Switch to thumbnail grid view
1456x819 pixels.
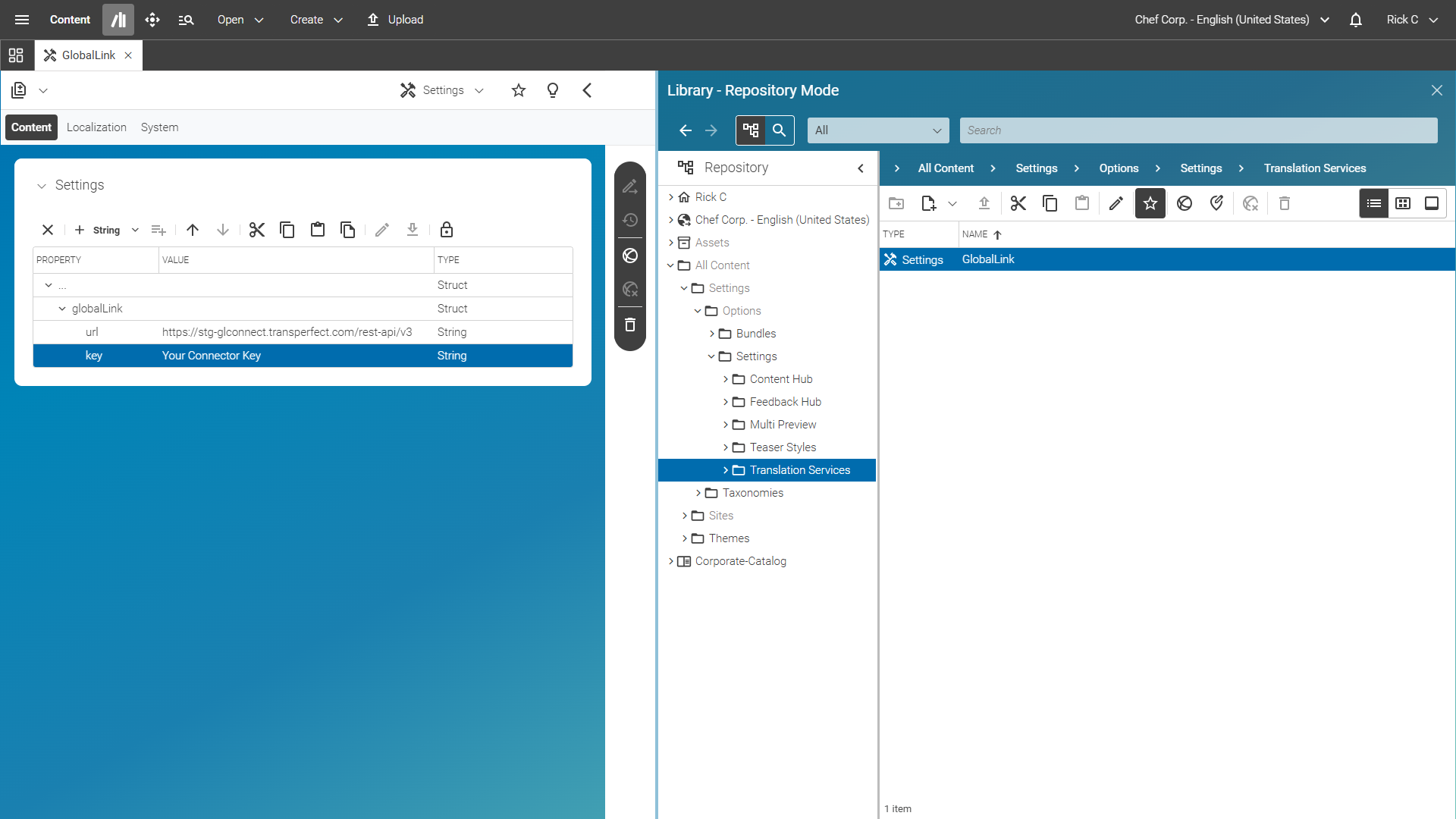(1403, 203)
